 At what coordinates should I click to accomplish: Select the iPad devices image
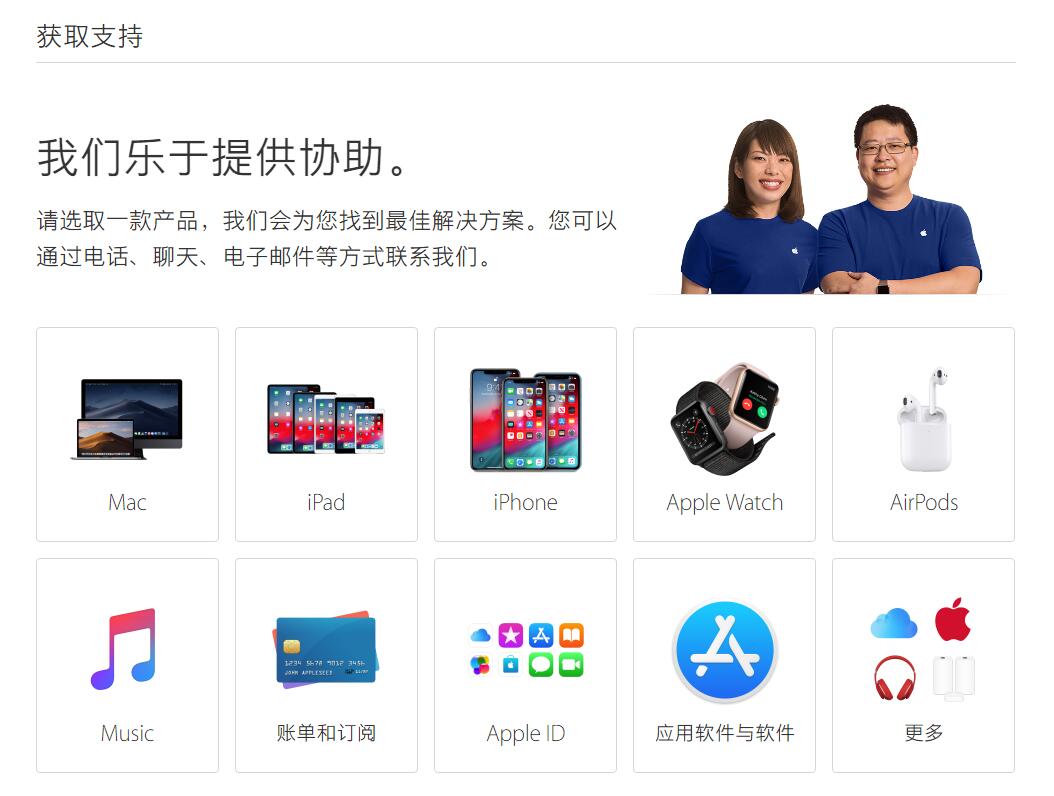pos(326,419)
